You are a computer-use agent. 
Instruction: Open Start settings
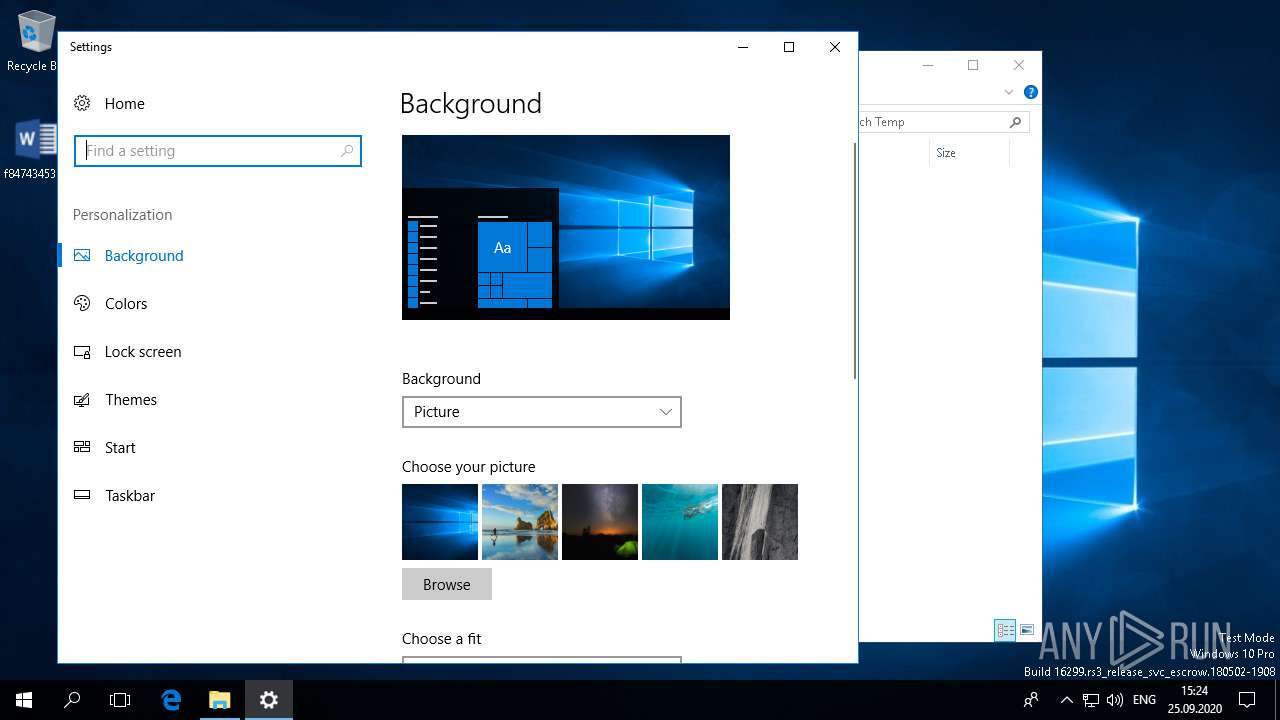click(x=120, y=447)
